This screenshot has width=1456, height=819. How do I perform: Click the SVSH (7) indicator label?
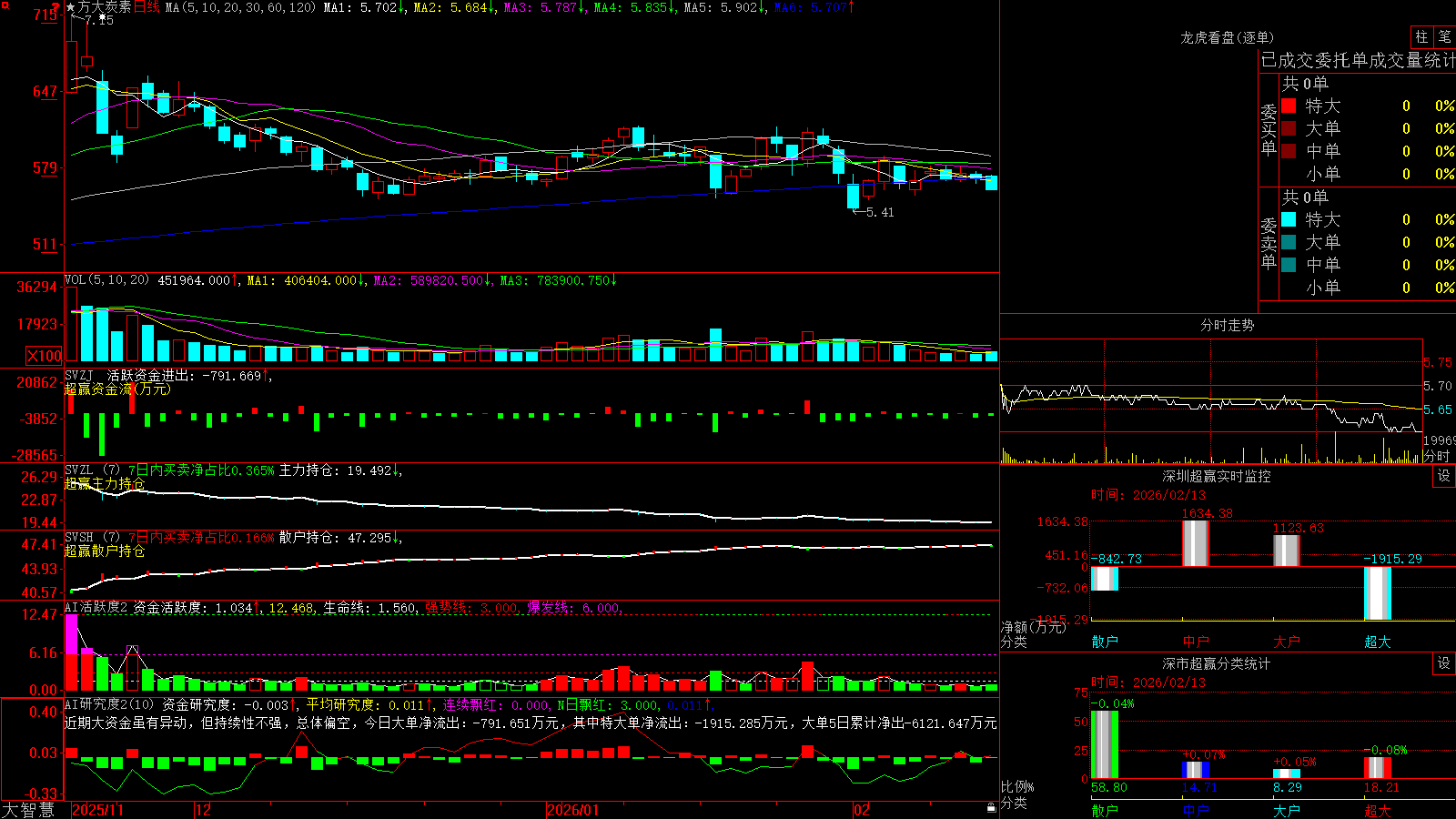coord(92,537)
